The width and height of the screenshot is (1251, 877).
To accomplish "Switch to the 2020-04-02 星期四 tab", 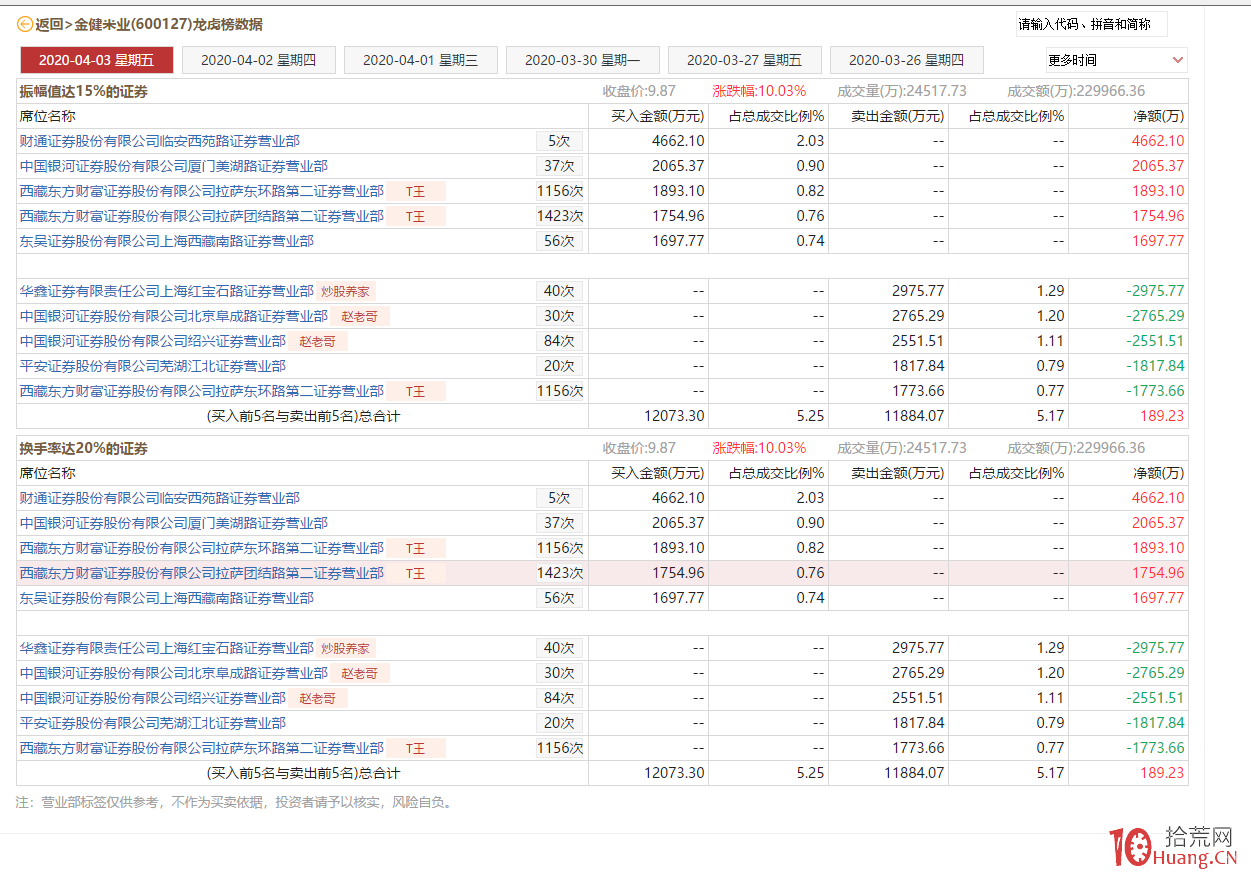I will pos(258,60).
